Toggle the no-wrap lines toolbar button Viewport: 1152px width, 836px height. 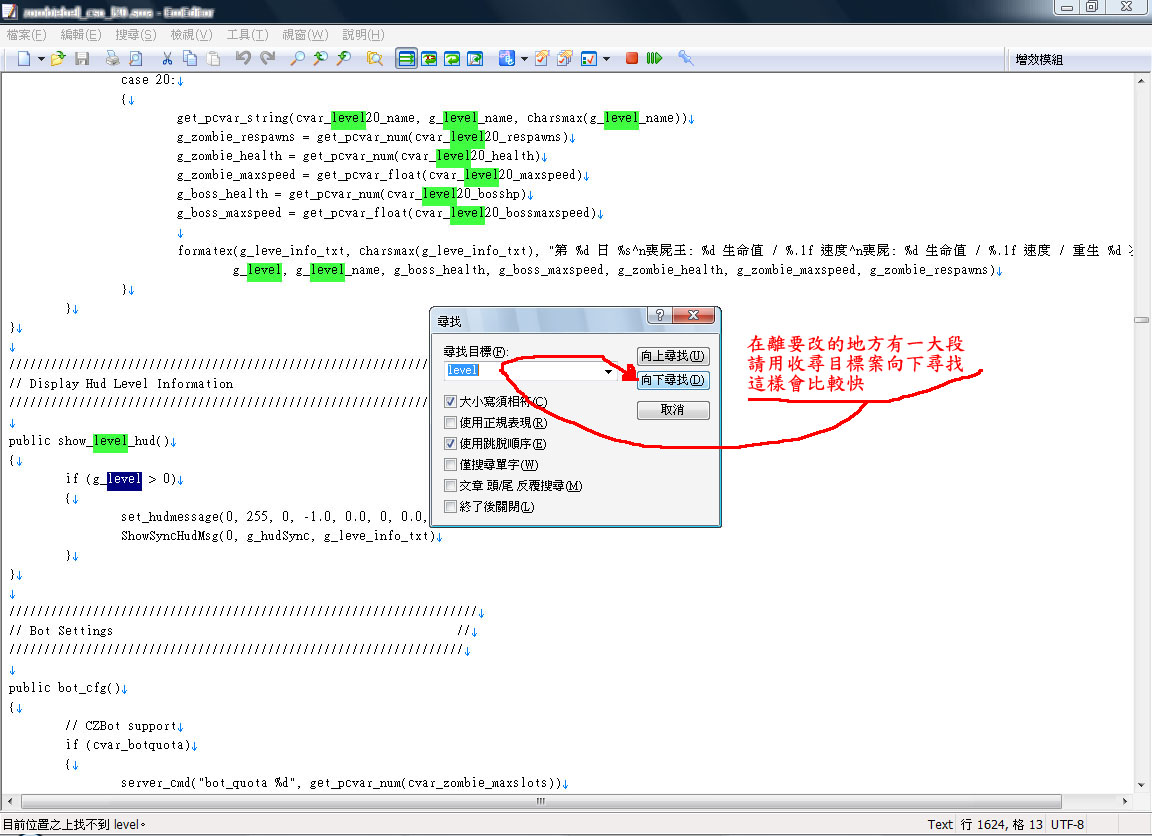click(x=406, y=59)
